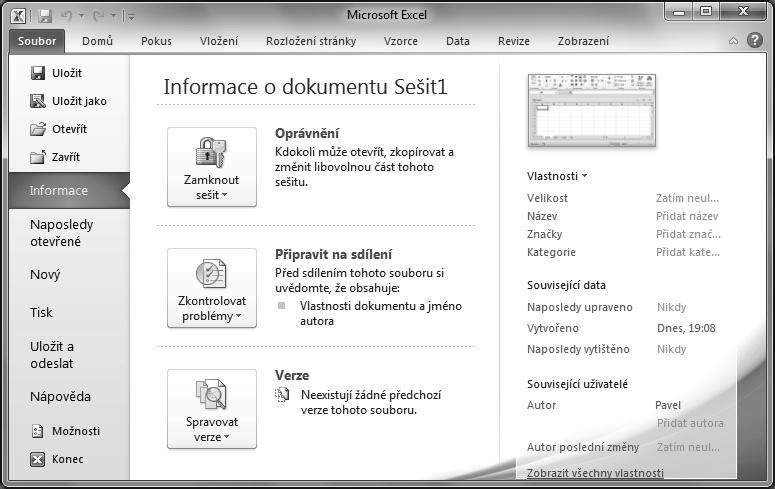
Task: Click the Uložit jako icon
Action: tap(38, 101)
